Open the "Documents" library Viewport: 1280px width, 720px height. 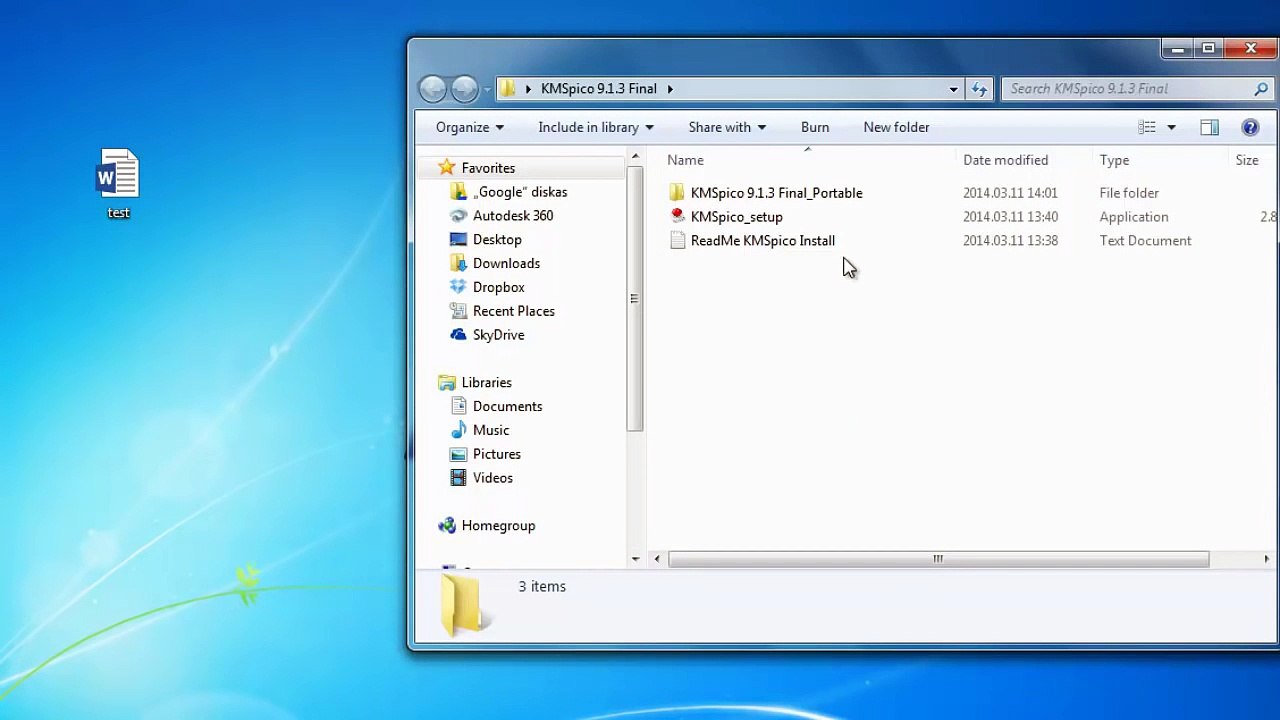pos(507,406)
